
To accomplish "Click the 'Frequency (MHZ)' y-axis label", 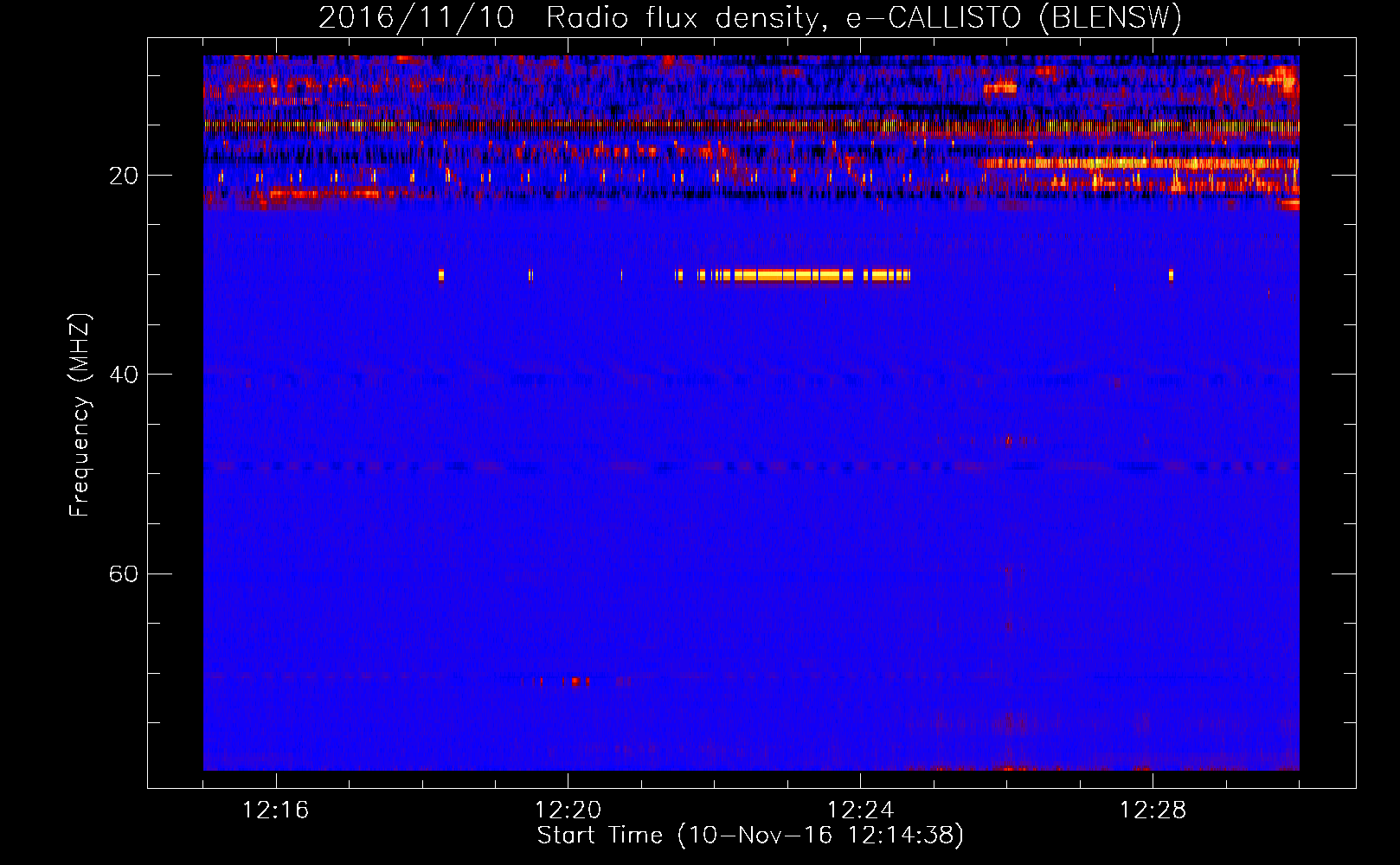I will click(80, 415).
